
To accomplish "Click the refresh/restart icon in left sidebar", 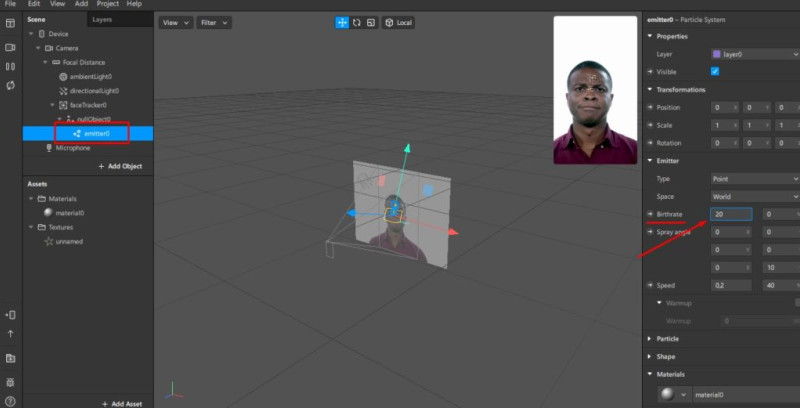I will pos(10,86).
